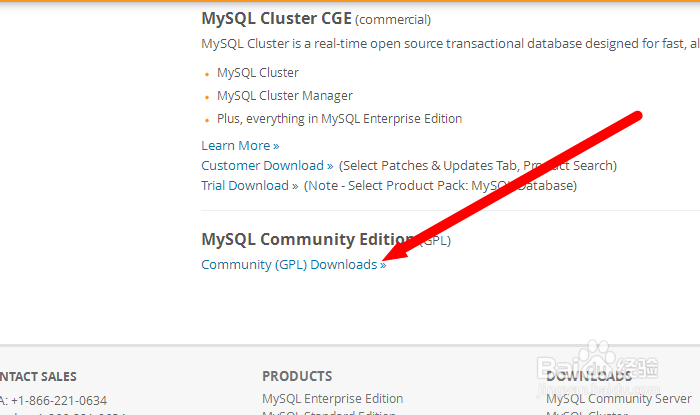Click the orange bullet beside MySQL Cluster
Viewport: 700px width, 415px height.
(x=207, y=74)
